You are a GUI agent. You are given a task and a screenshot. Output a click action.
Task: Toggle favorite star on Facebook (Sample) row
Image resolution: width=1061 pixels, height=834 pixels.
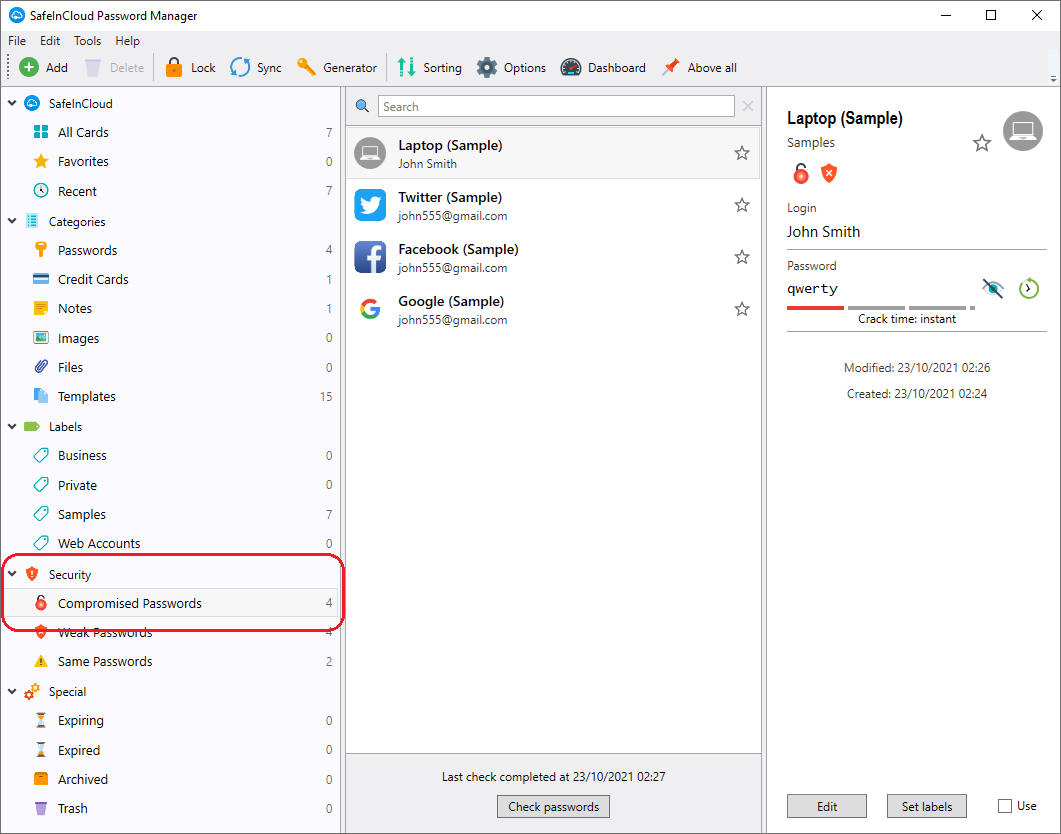pos(742,257)
